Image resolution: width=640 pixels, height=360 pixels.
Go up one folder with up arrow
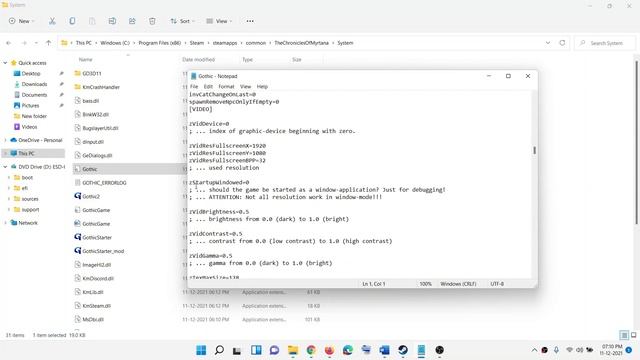[x=49, y=43]
